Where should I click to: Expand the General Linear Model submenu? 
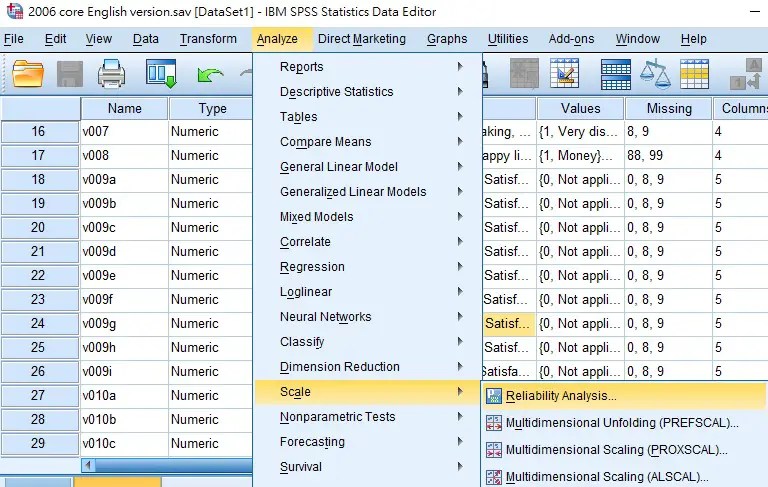pos(367,167)
